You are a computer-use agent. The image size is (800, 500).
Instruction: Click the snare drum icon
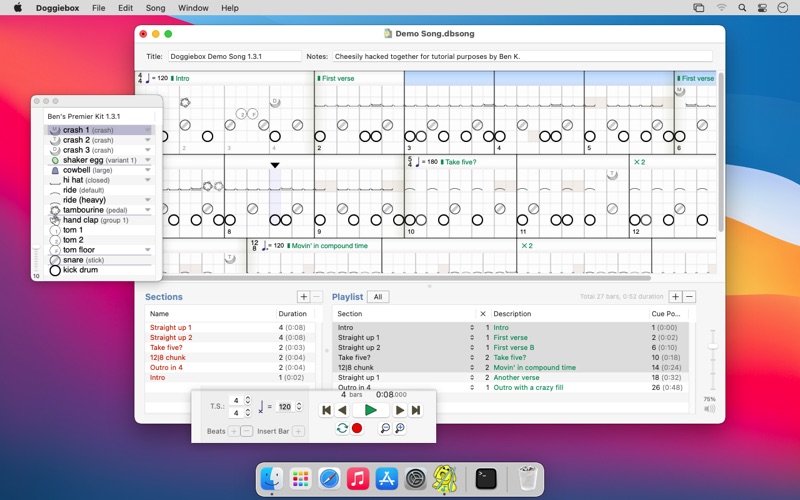[55, 260]
